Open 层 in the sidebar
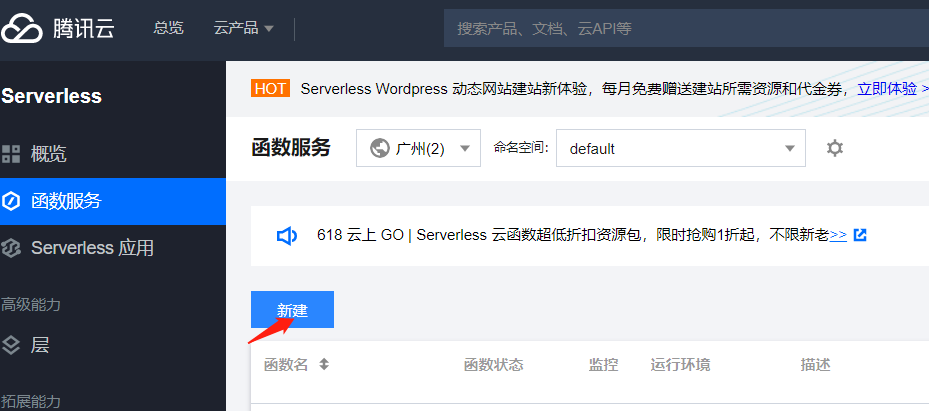 [x=113, y=345]
